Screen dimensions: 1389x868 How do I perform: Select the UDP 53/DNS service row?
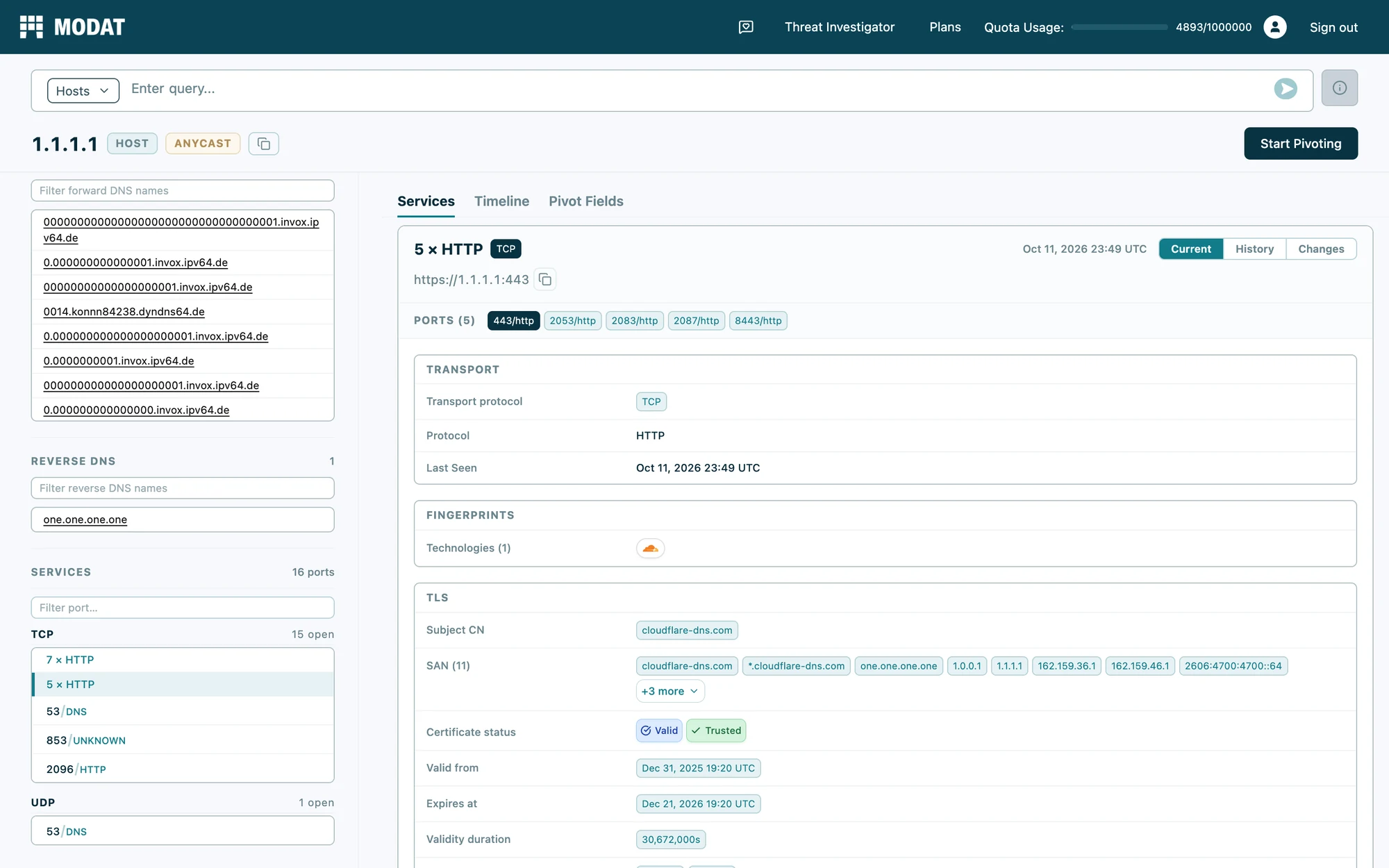(183, 831)
